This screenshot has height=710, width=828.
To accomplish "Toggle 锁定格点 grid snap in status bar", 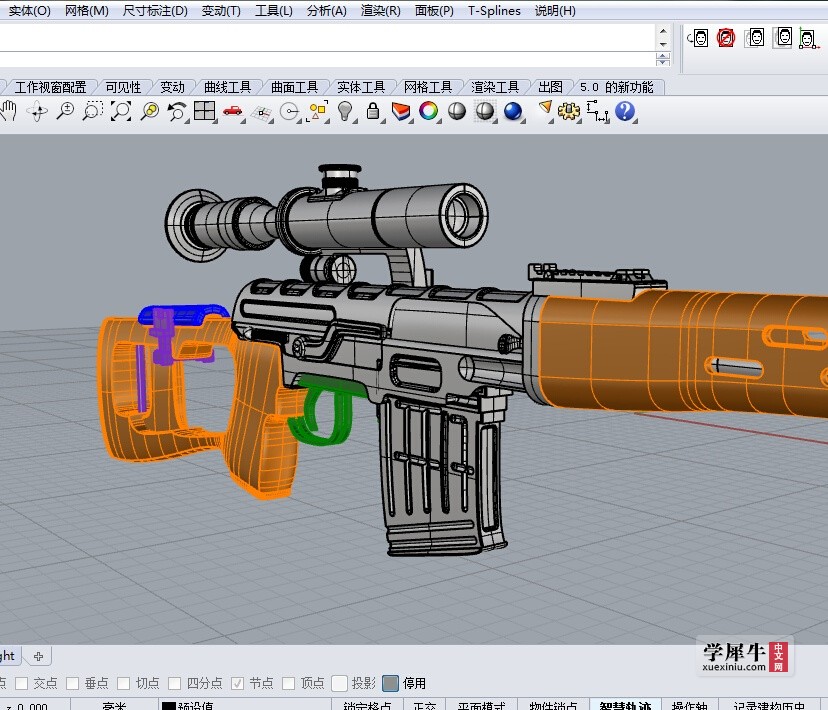I will click(367, 705).
